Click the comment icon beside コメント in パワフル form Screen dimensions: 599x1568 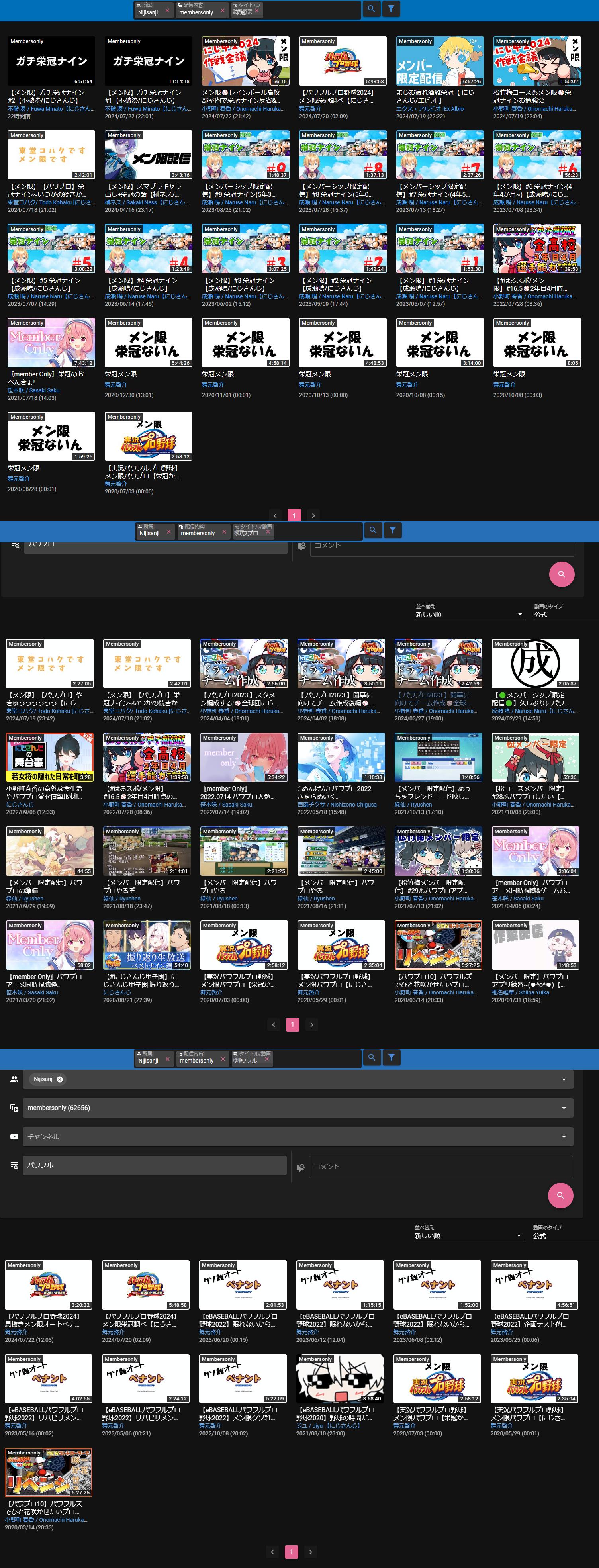point(300,1167)
